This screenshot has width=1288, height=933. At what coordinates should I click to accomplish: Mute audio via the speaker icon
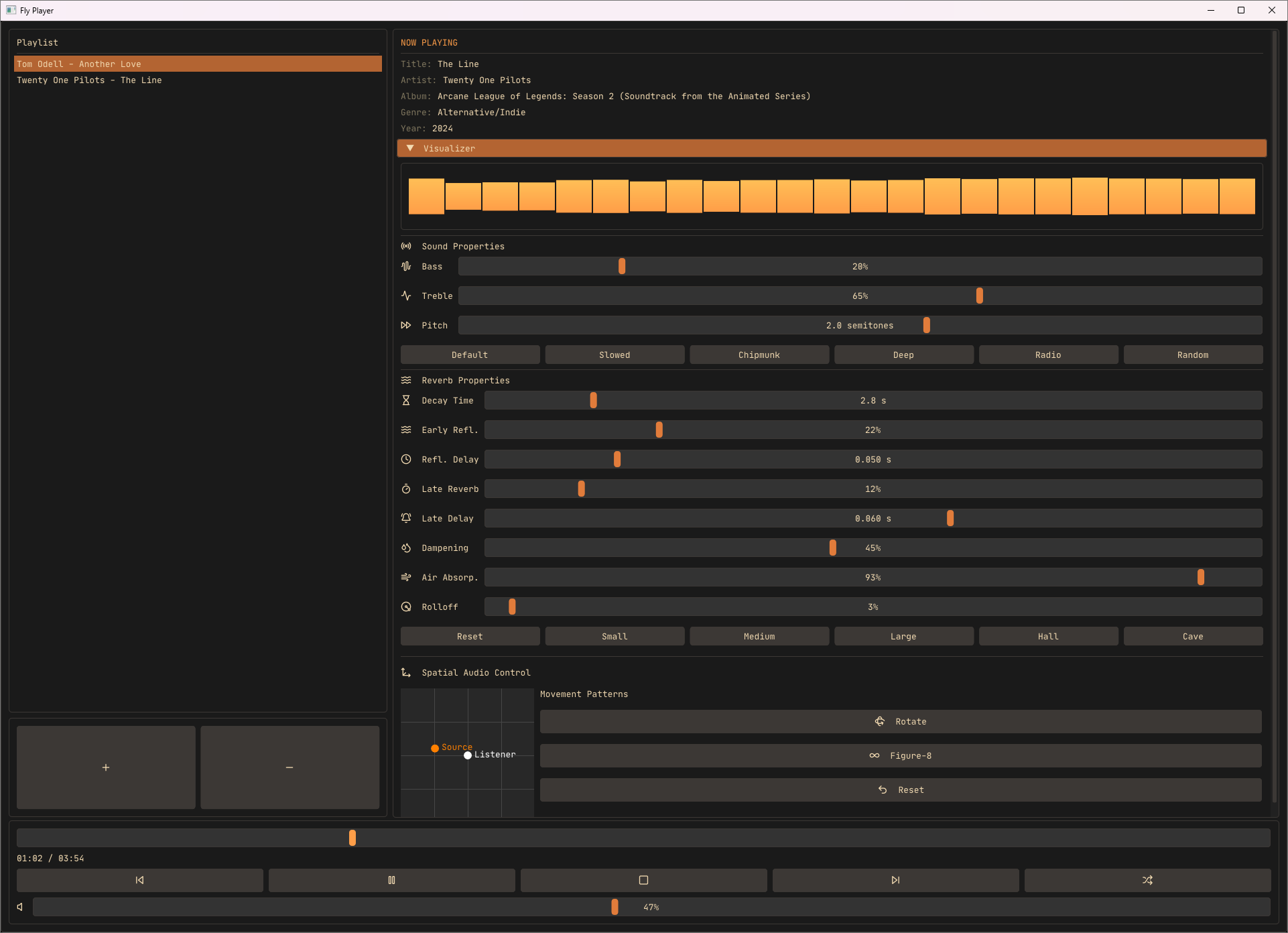[x=19, y=907]
